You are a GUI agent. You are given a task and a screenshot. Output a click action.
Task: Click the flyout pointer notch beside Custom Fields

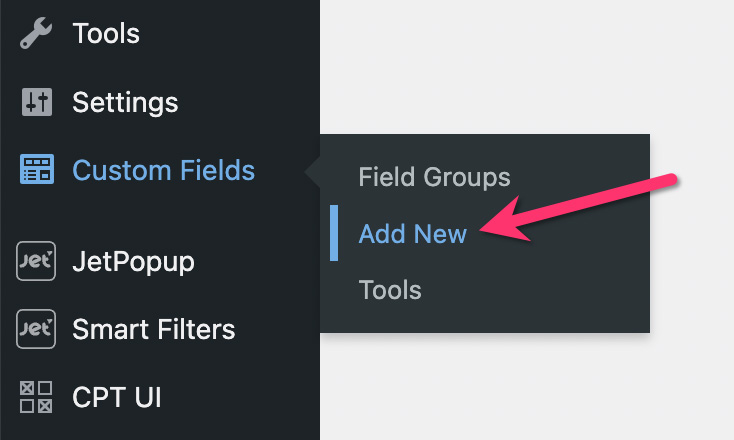click(312, 172)
